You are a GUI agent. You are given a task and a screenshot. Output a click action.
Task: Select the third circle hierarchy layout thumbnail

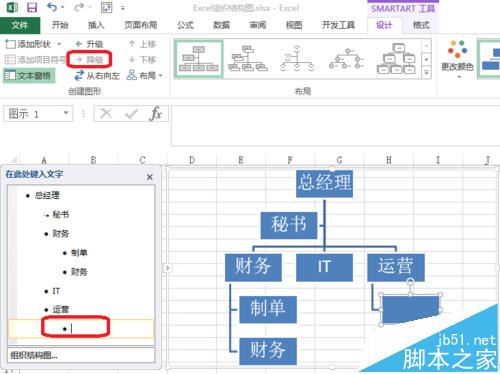point(297,59)
